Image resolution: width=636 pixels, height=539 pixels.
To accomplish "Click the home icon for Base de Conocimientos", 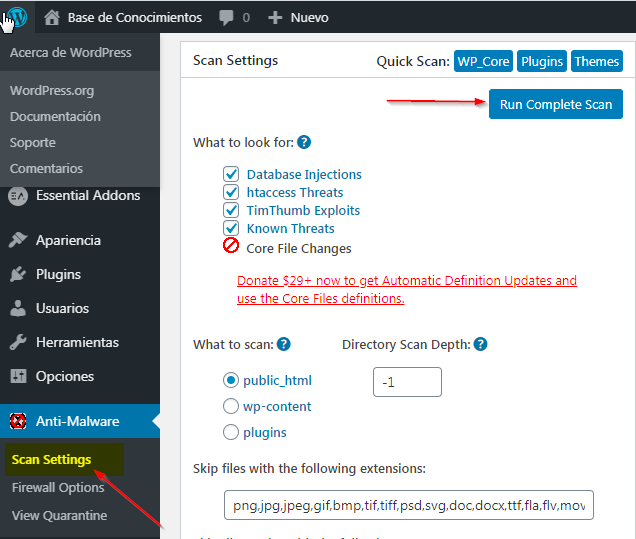I will point(52,17).
